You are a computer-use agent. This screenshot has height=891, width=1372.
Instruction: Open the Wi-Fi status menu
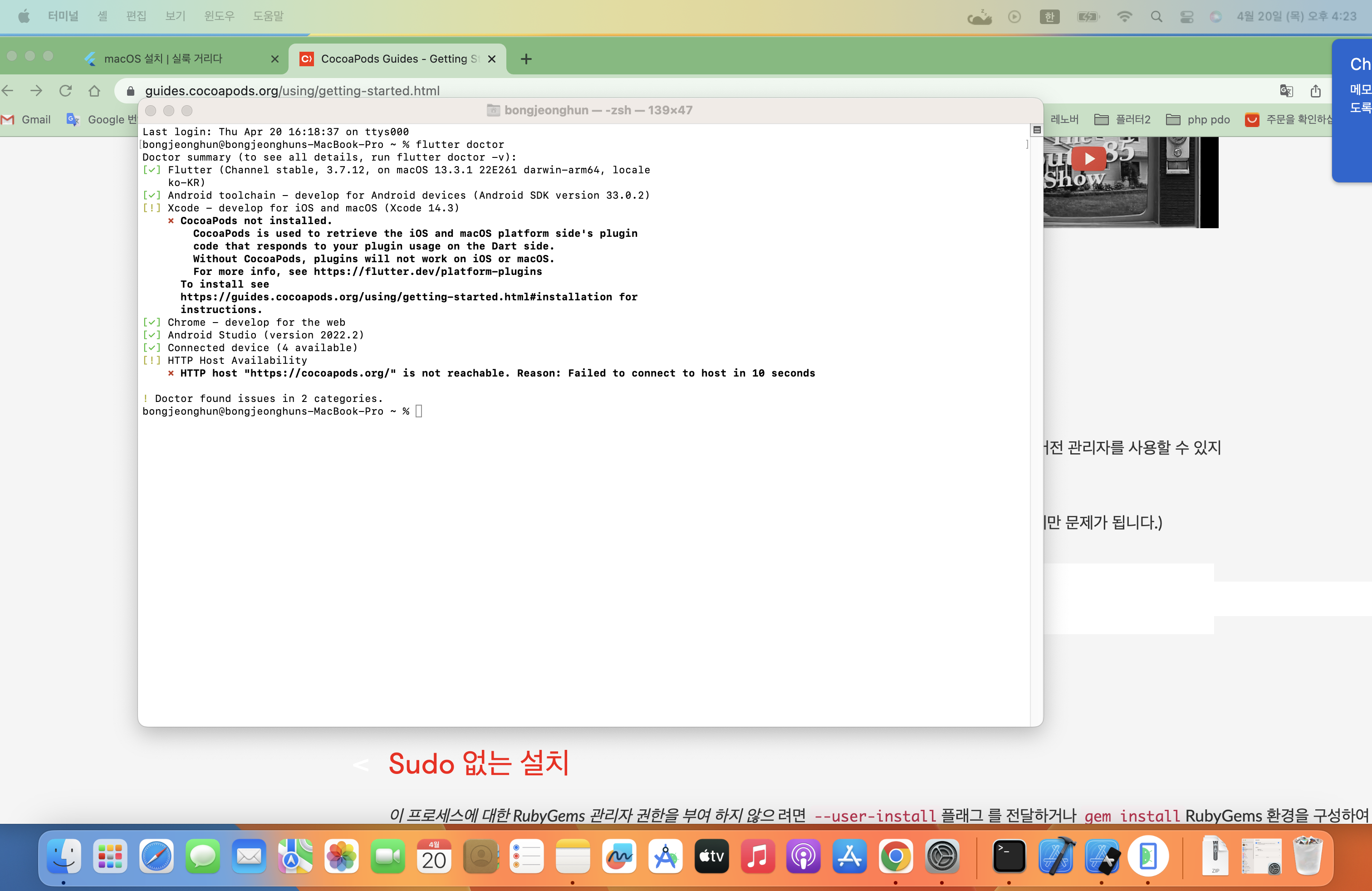pos(1124,17)
